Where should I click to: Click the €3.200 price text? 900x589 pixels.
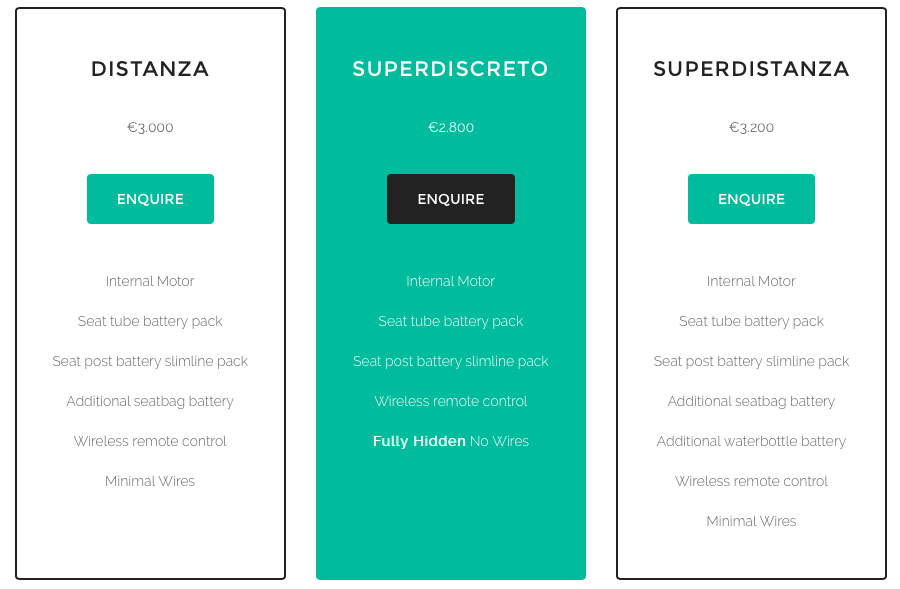tap(751, 127)
